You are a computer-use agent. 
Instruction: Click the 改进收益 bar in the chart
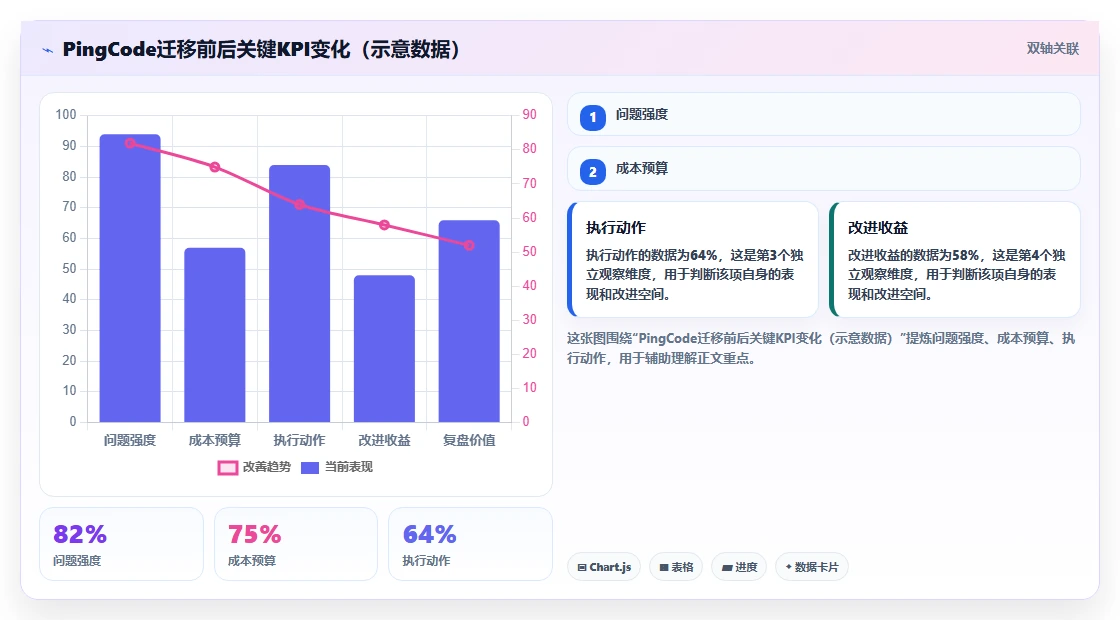[x=384, y=349]
